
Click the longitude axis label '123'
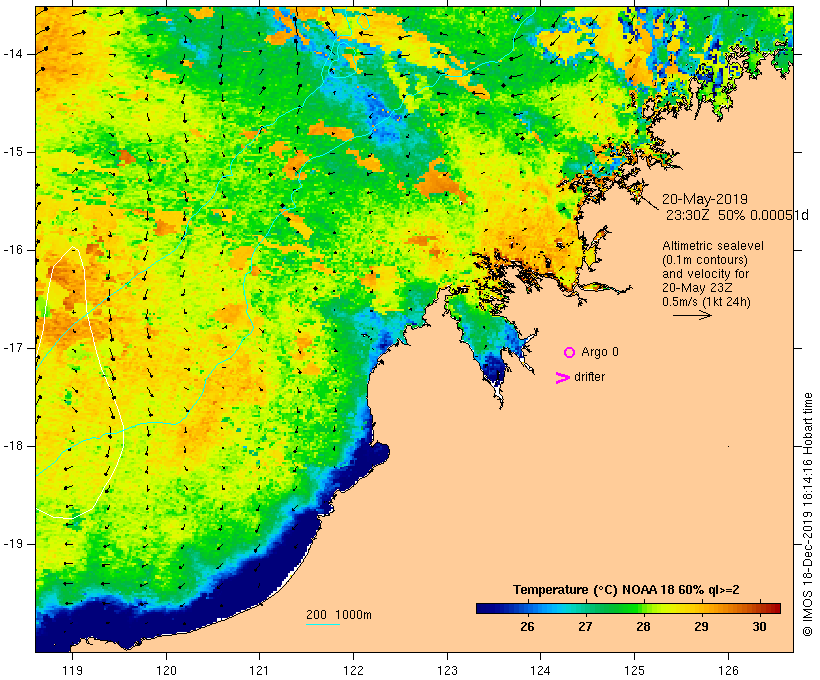447,670
